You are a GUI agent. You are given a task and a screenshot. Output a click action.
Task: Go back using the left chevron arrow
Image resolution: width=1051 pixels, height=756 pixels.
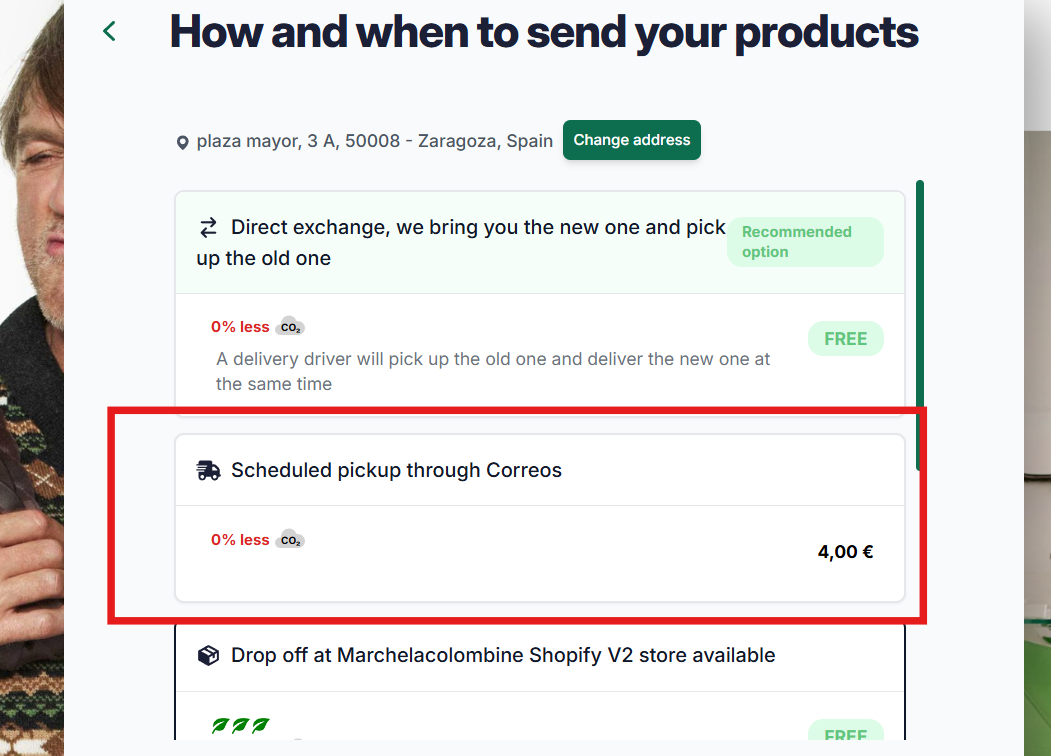109,31
